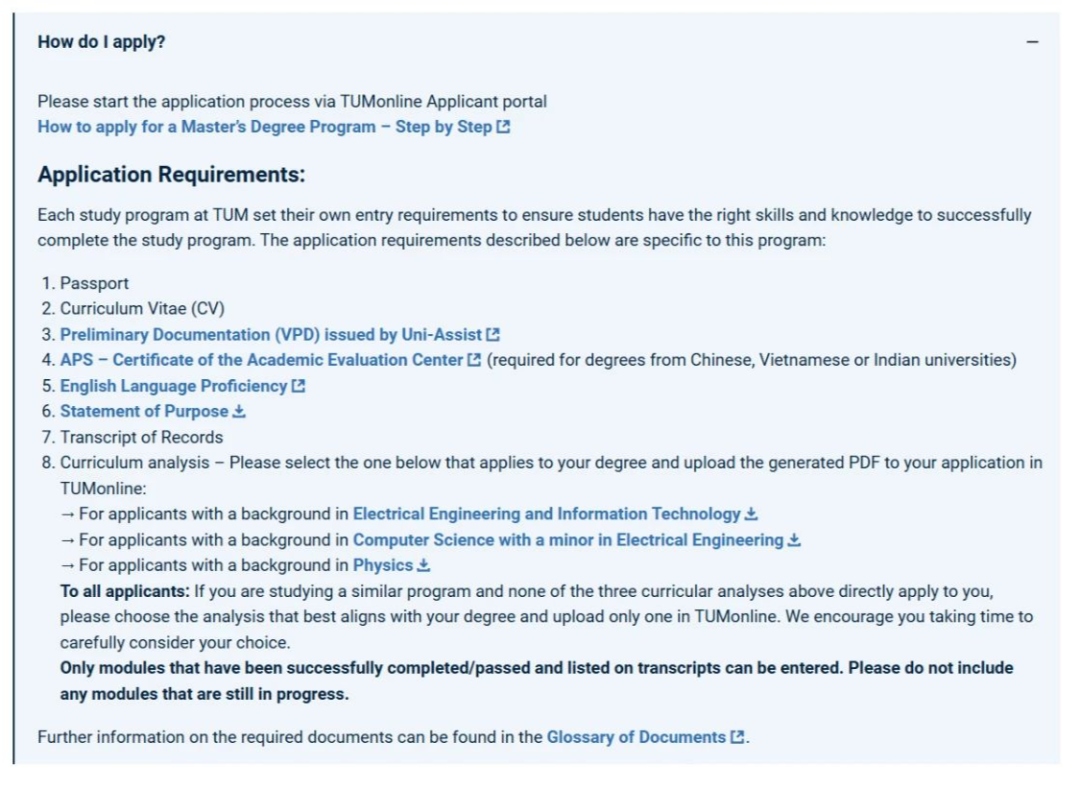Click the external icon beside English Language Proficiency
Screen dimensions: 1080x788
tap(298, 386)
